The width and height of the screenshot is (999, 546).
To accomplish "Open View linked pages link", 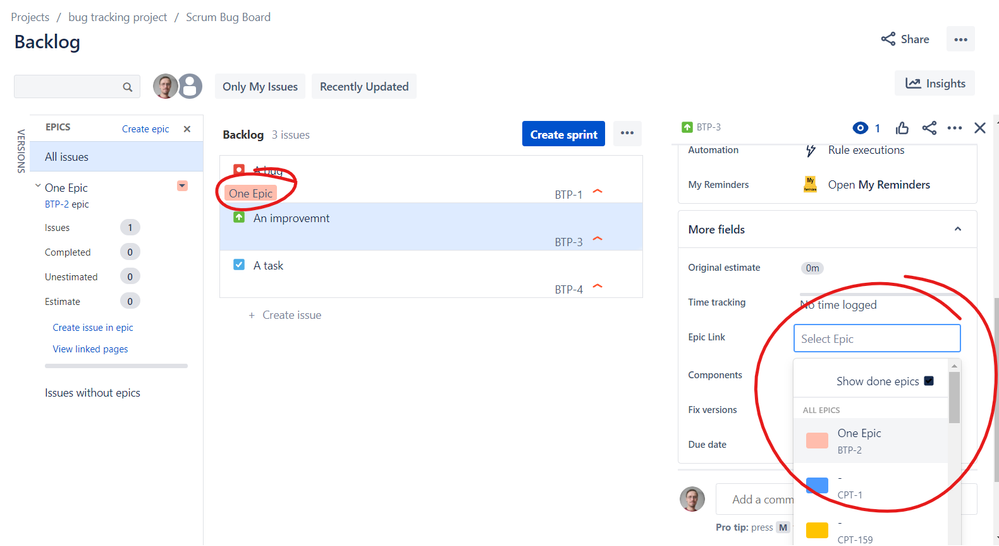I will coord(90,349).
